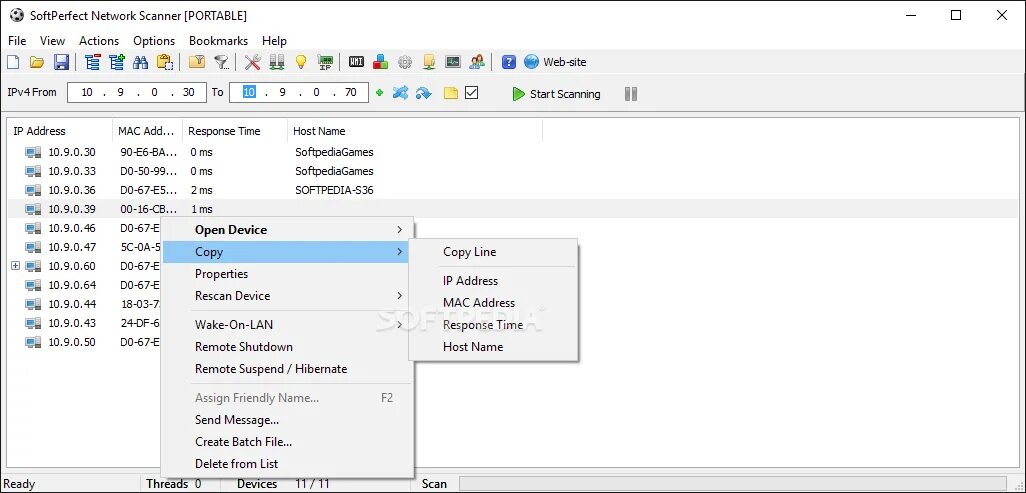The image size is (1026, 493).
Task: Click the blue shuffle arrows icon
Action: click(400, 93)
